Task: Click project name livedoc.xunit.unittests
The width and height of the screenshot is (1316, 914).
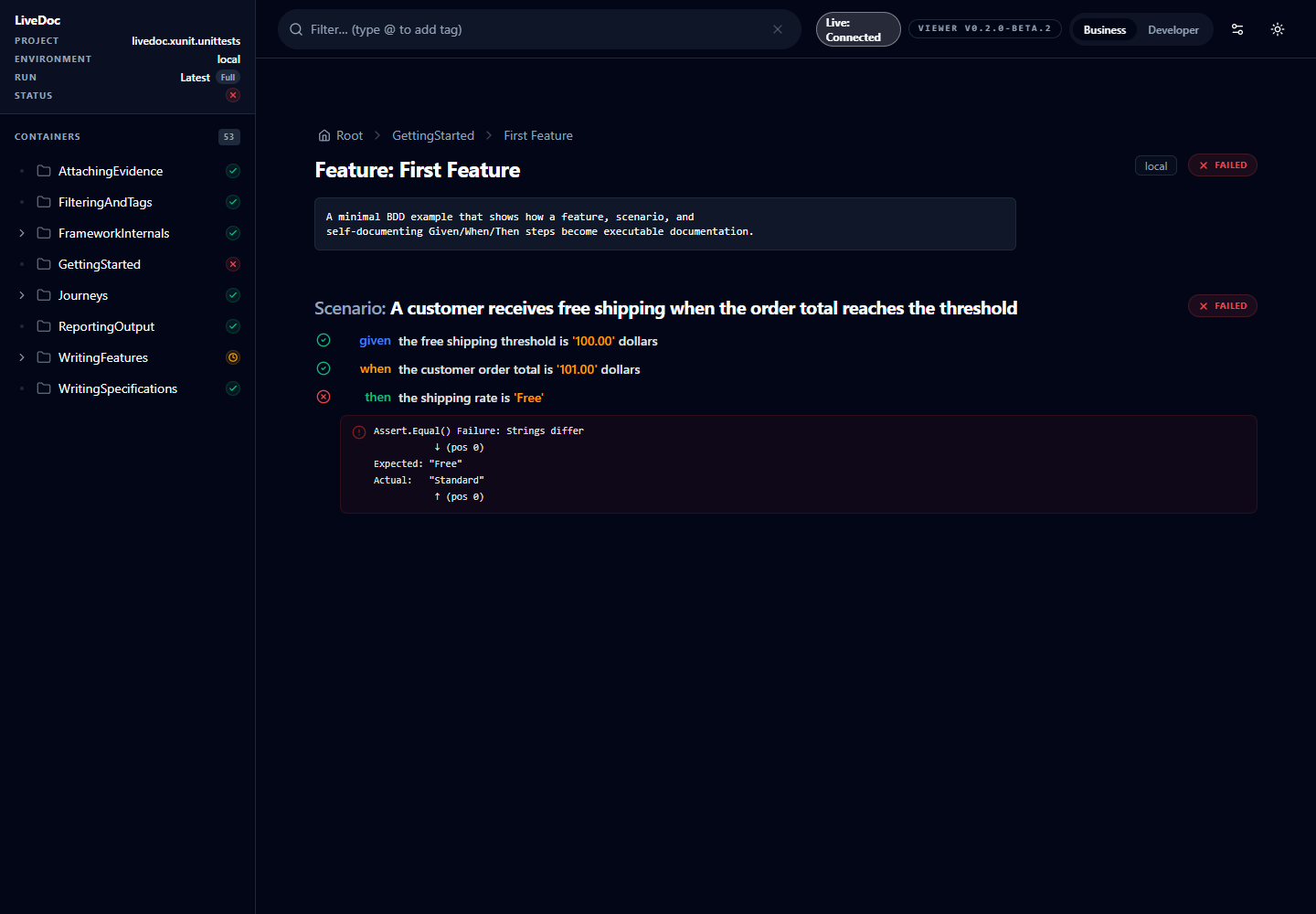Action: [186, 41]
